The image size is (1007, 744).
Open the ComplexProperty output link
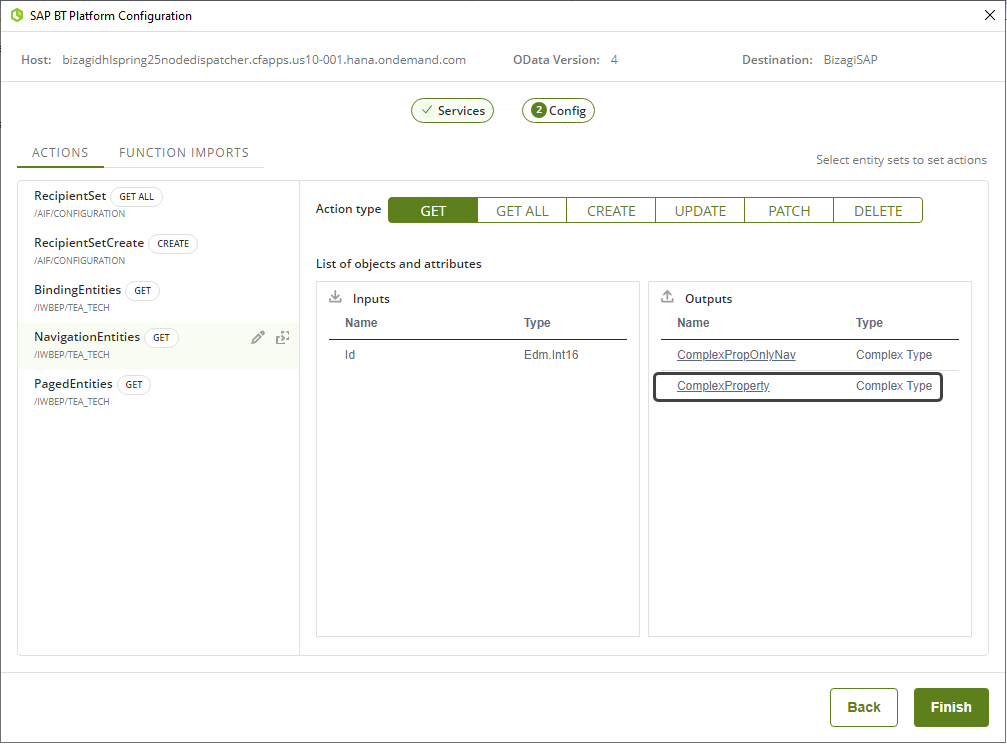(x=723, y=386)
